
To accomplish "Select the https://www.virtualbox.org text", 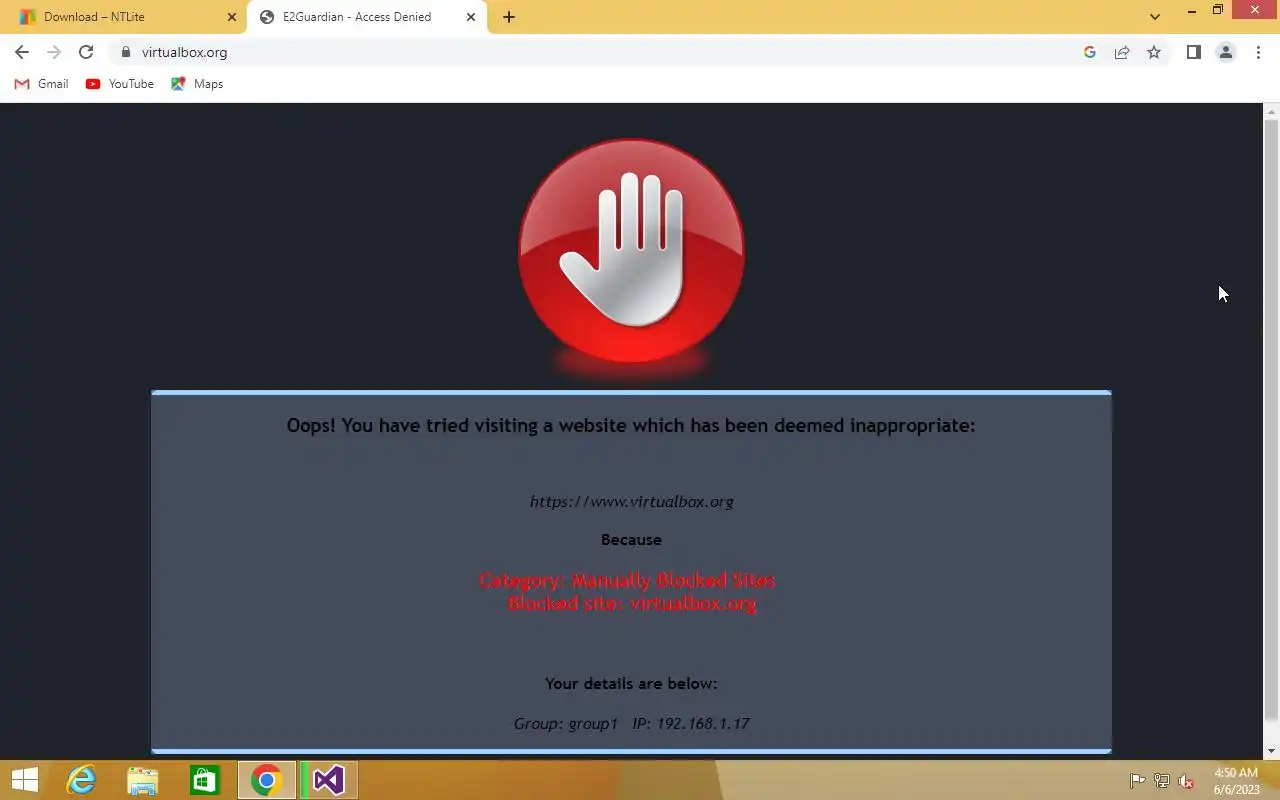I will coord(631,502).
